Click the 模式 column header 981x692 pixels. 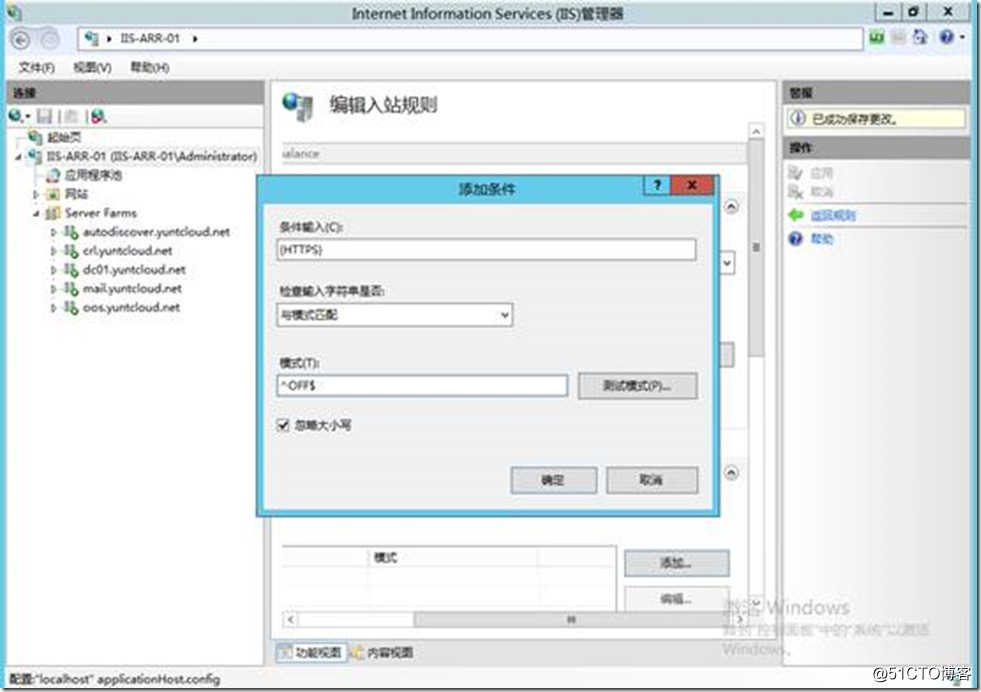click(385, 557)
